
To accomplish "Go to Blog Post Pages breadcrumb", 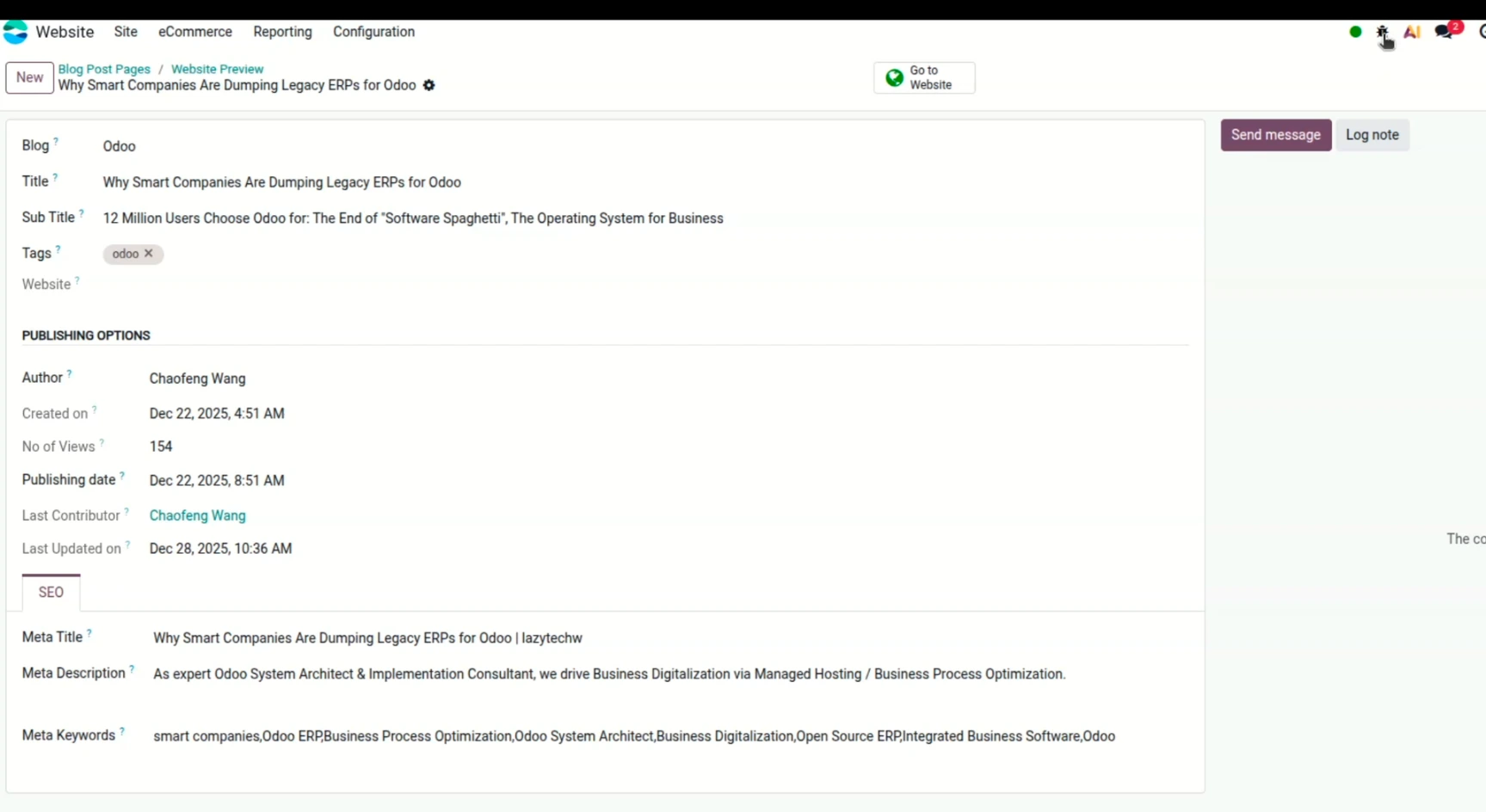I will (x=104, y=69).
